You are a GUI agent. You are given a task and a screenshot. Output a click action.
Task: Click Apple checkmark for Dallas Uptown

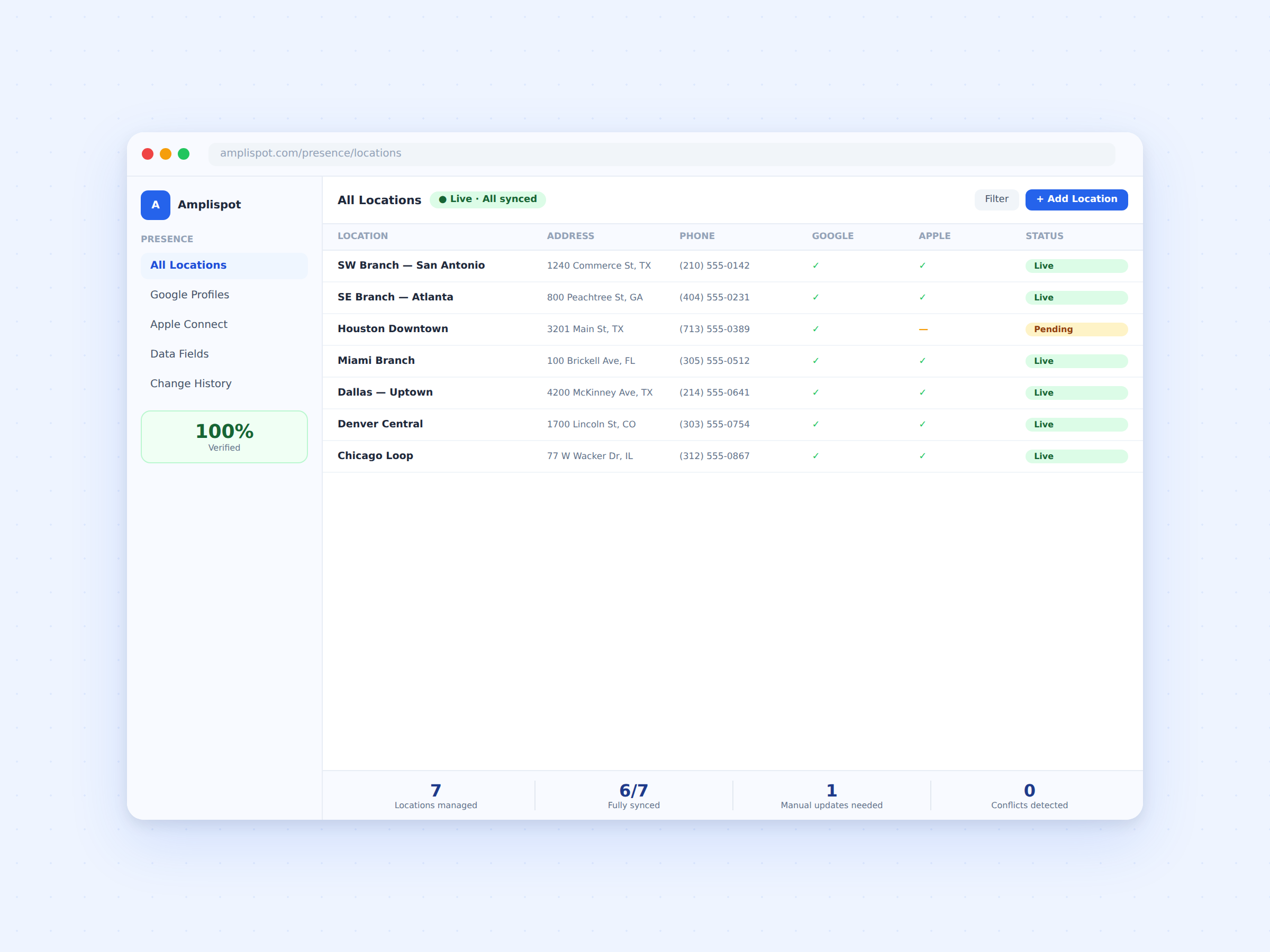click(x=922, y=392)
